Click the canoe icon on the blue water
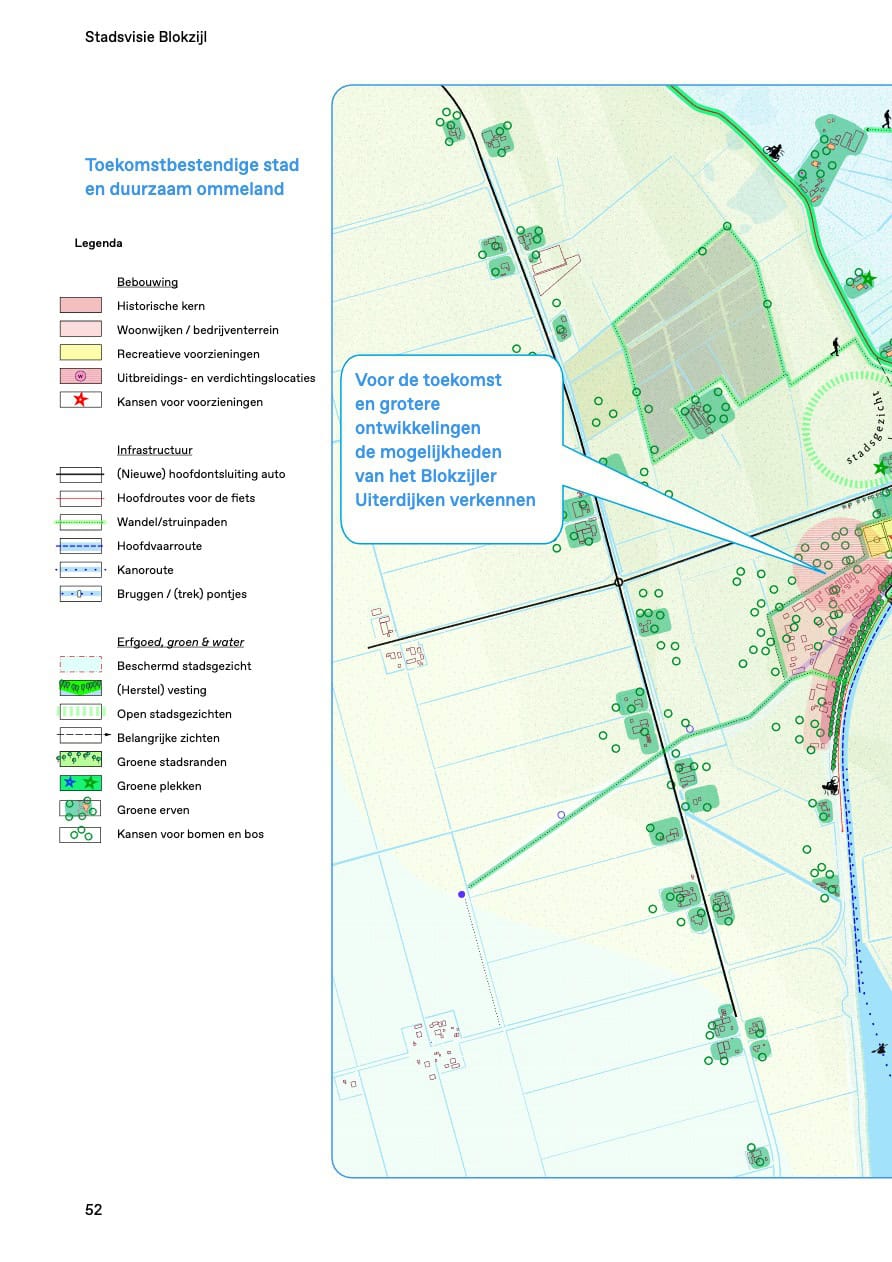 880,1048
